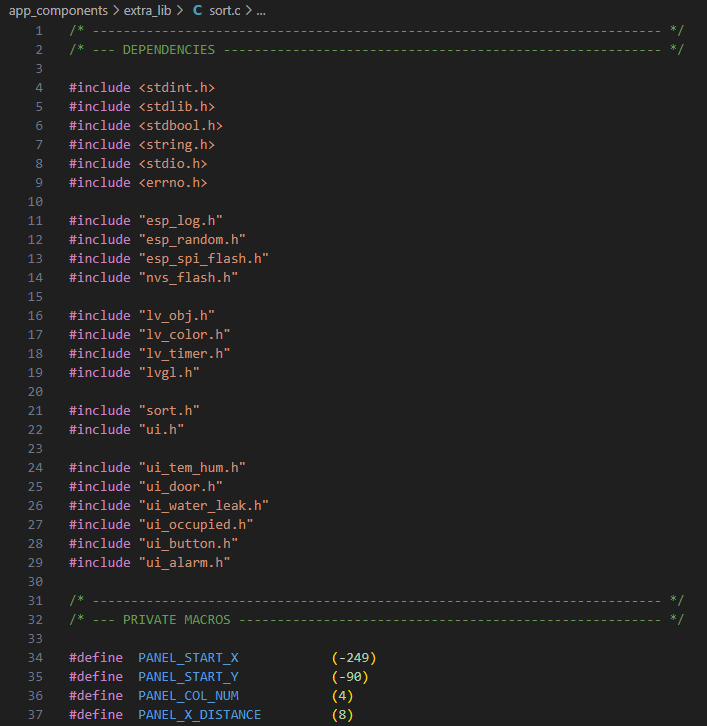The image size is (707, 726).
Task: Click on "ui_alarm.h" include
Action: pos(184,563)
